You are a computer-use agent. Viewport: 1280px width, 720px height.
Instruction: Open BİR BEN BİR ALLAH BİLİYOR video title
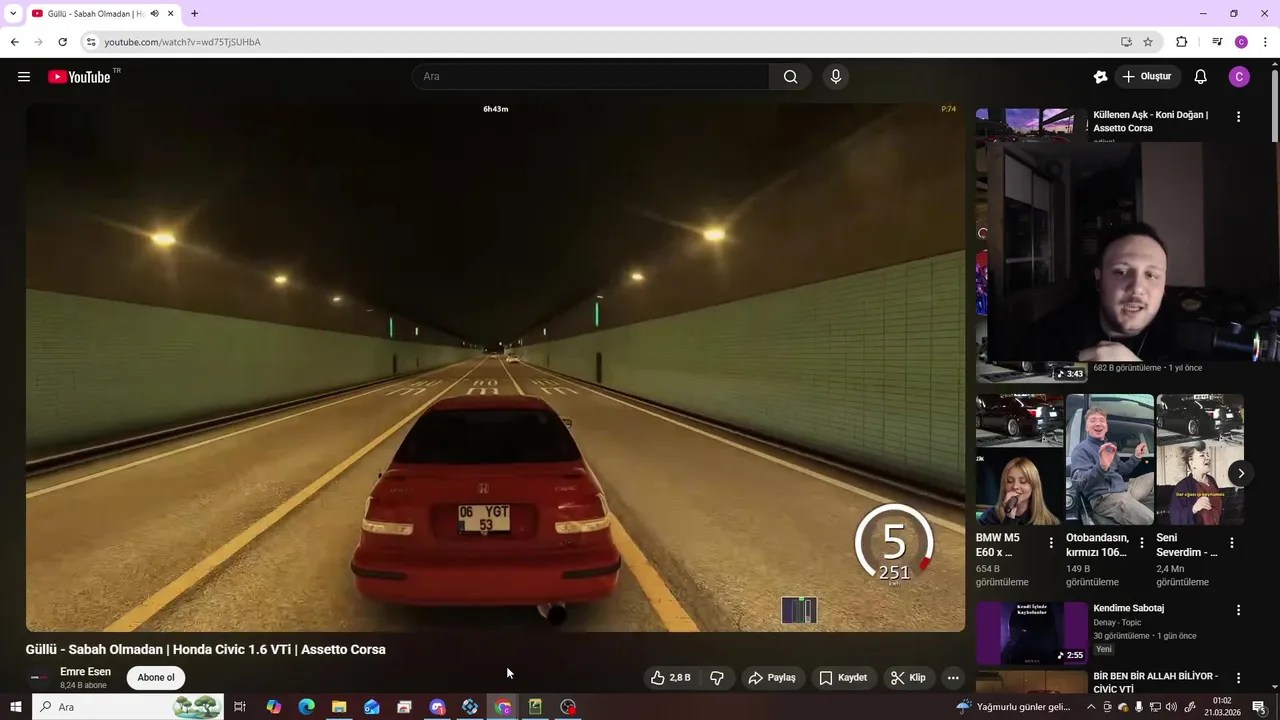pos(1156,682)
